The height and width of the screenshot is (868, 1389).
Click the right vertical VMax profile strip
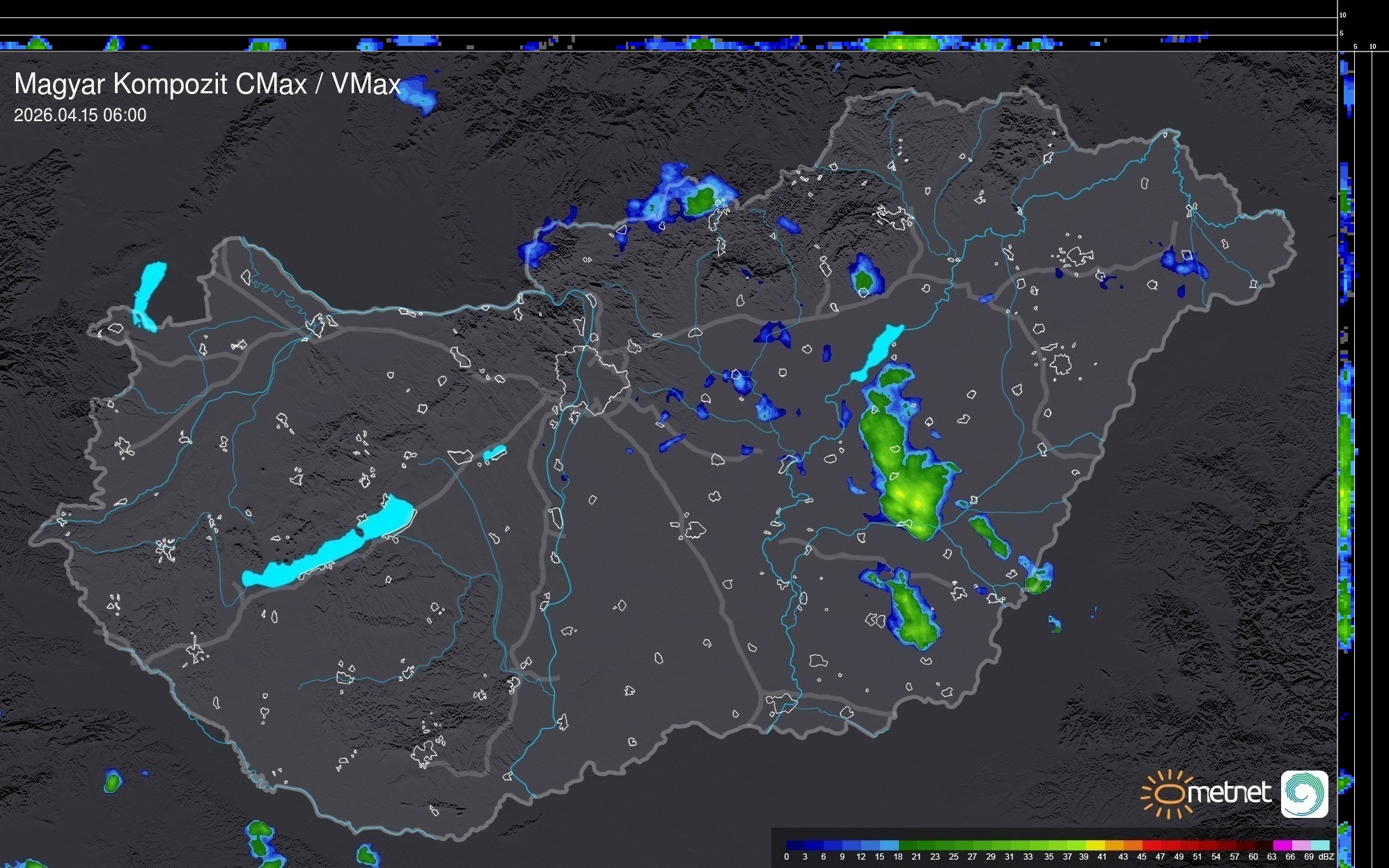point(1347,452)
